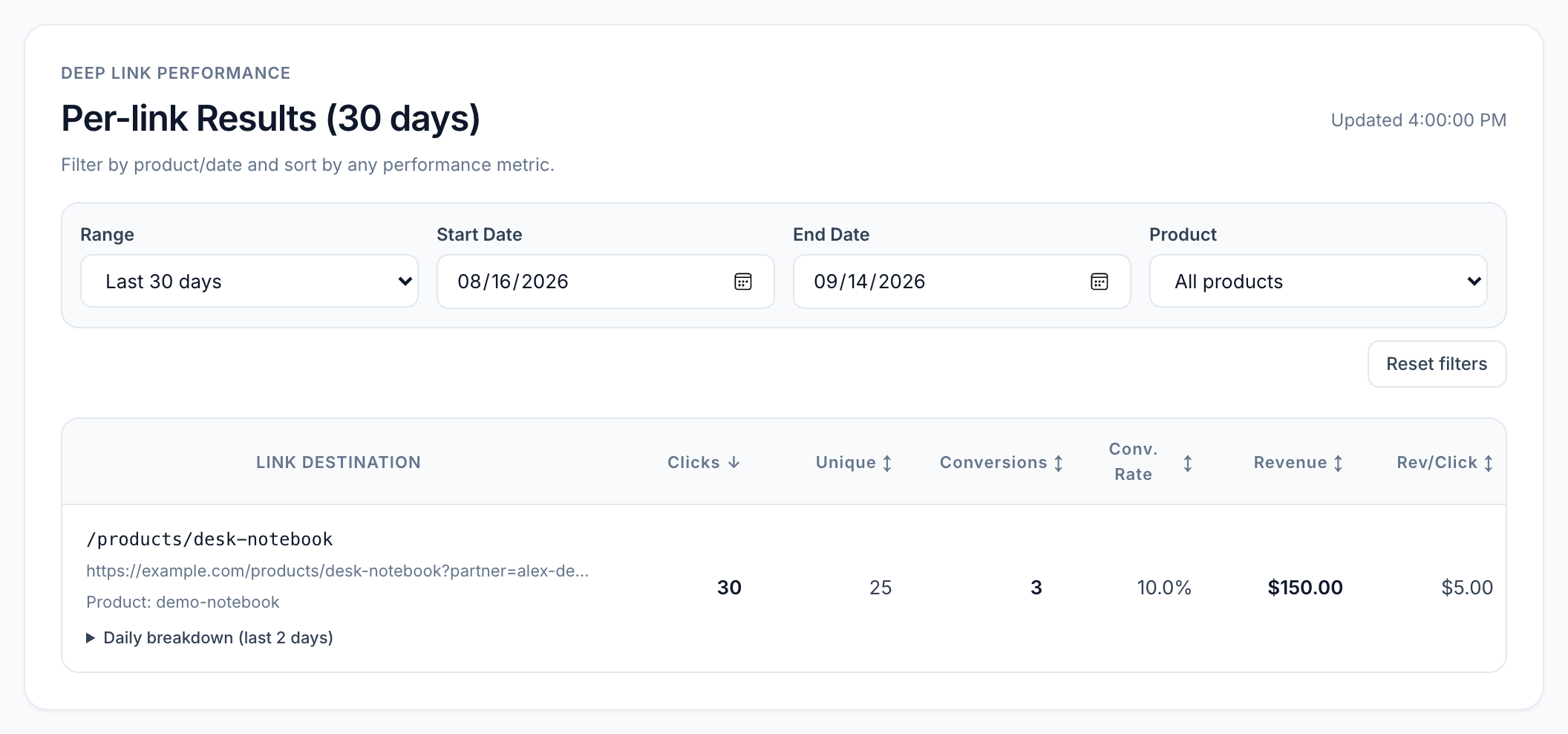The height and width of the screenshot is (734, 1568).
Task: Click the Per-link Results (30 days) heading
Action: pos(271,118)
